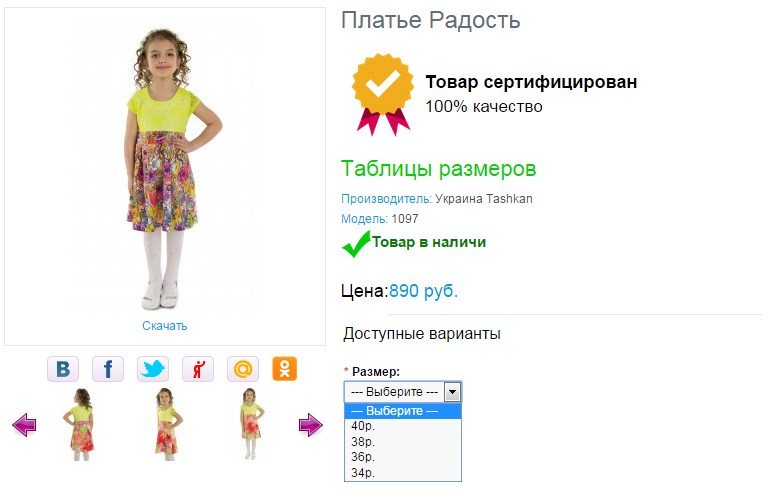This screenshot has height=501, width=770.
Task: Click the red Ya.ru share icon
Action: (x=198, y=369)
